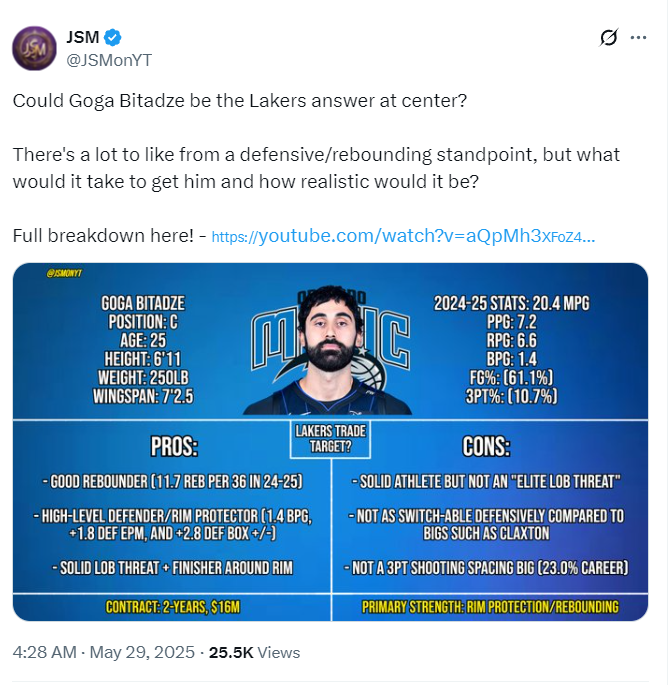Click the tweet's opening line about Goga Bitadze
Image resolution: width=669 pixels, height=685 pixels.
[240, 101]
